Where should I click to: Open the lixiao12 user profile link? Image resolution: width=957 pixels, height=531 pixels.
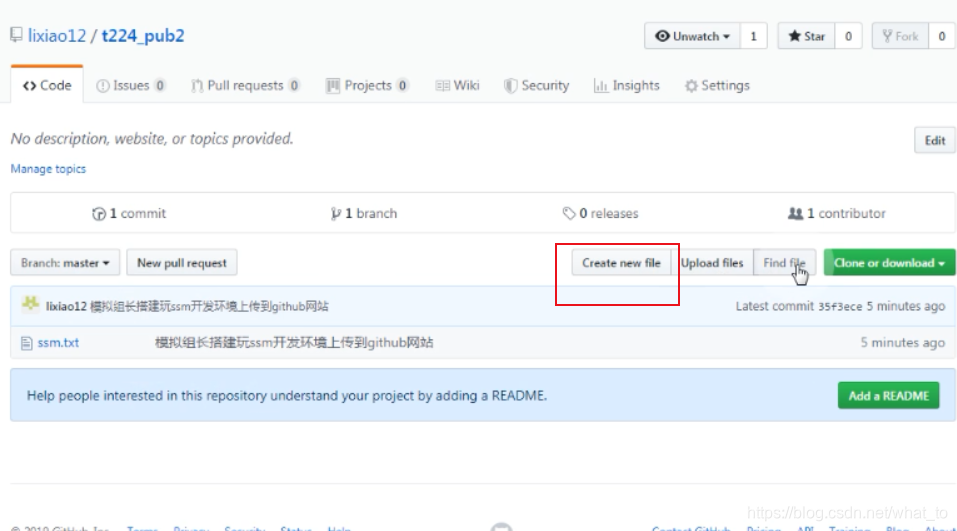(57, 35)
